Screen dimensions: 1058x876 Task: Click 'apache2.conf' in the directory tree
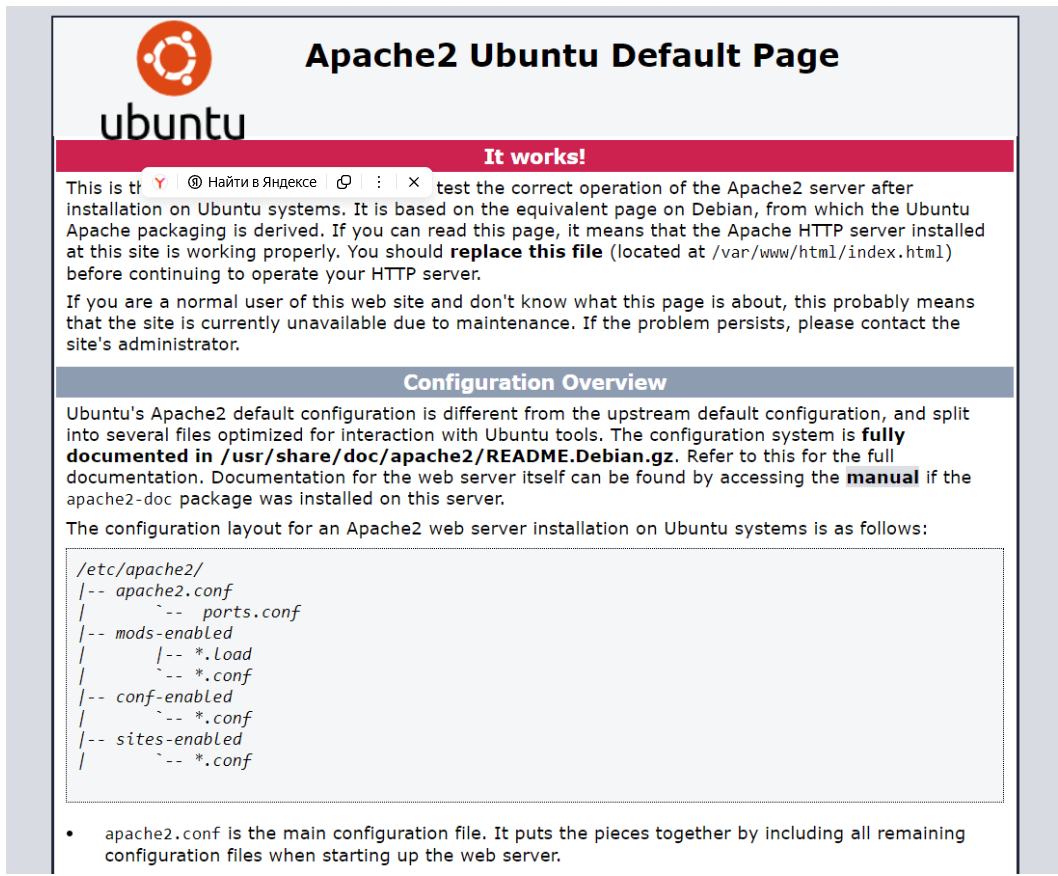coord(174,591)
